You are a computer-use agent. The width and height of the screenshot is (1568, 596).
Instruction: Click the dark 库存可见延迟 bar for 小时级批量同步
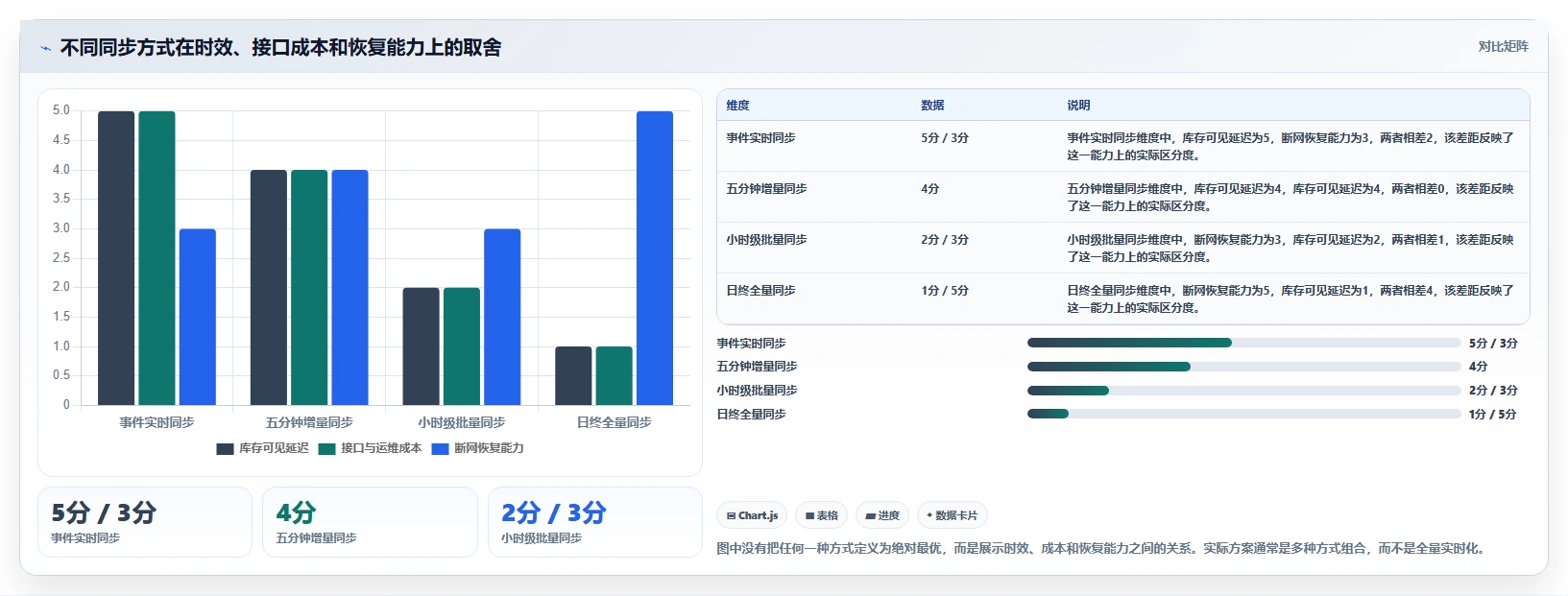tap(421, 346)
